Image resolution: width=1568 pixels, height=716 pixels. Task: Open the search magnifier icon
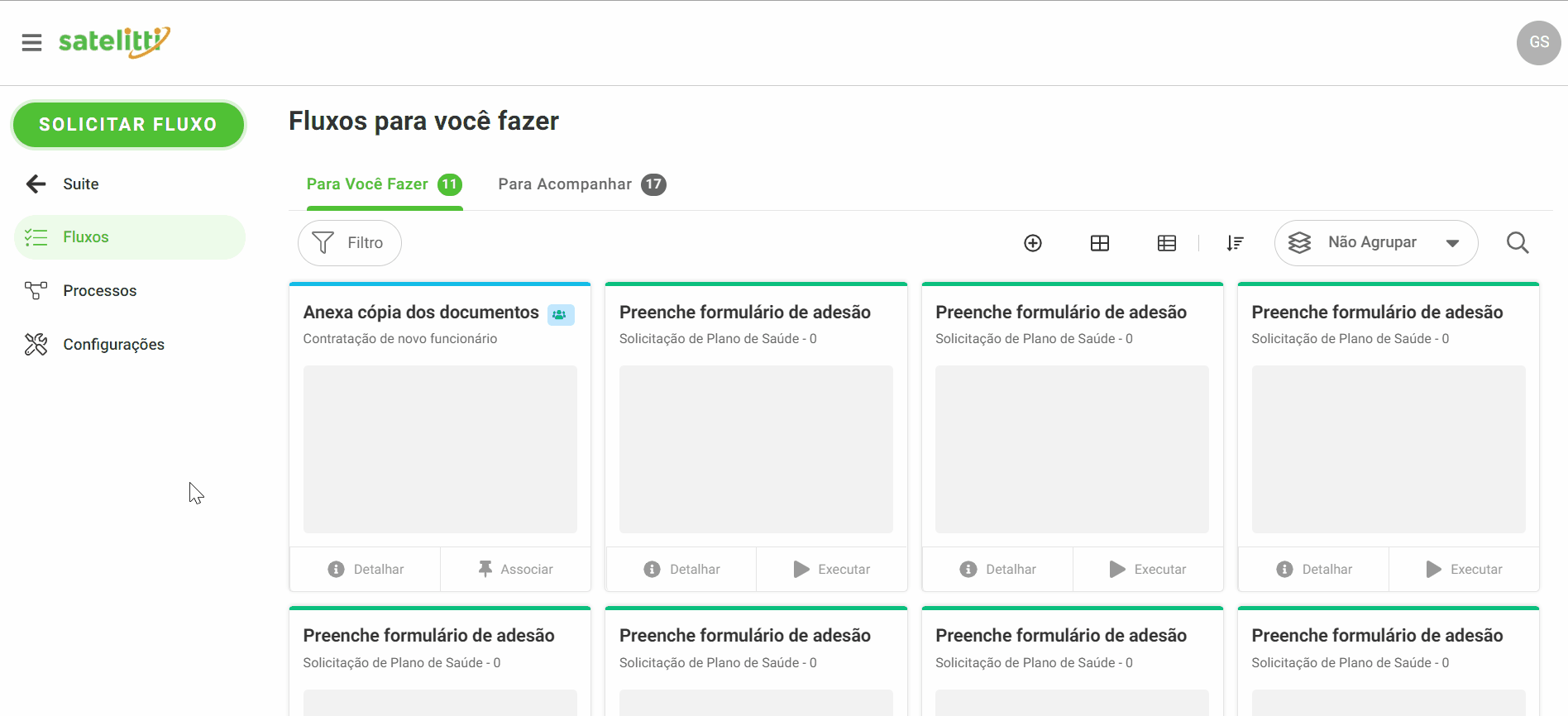pos(1518,243)
